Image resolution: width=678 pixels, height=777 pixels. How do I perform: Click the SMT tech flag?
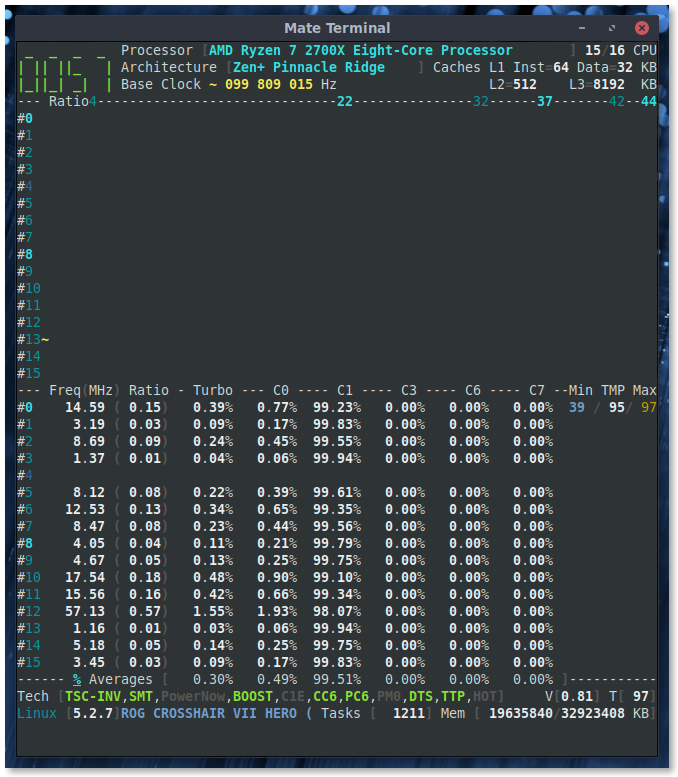pyautogui.click(x=141, y=696)
